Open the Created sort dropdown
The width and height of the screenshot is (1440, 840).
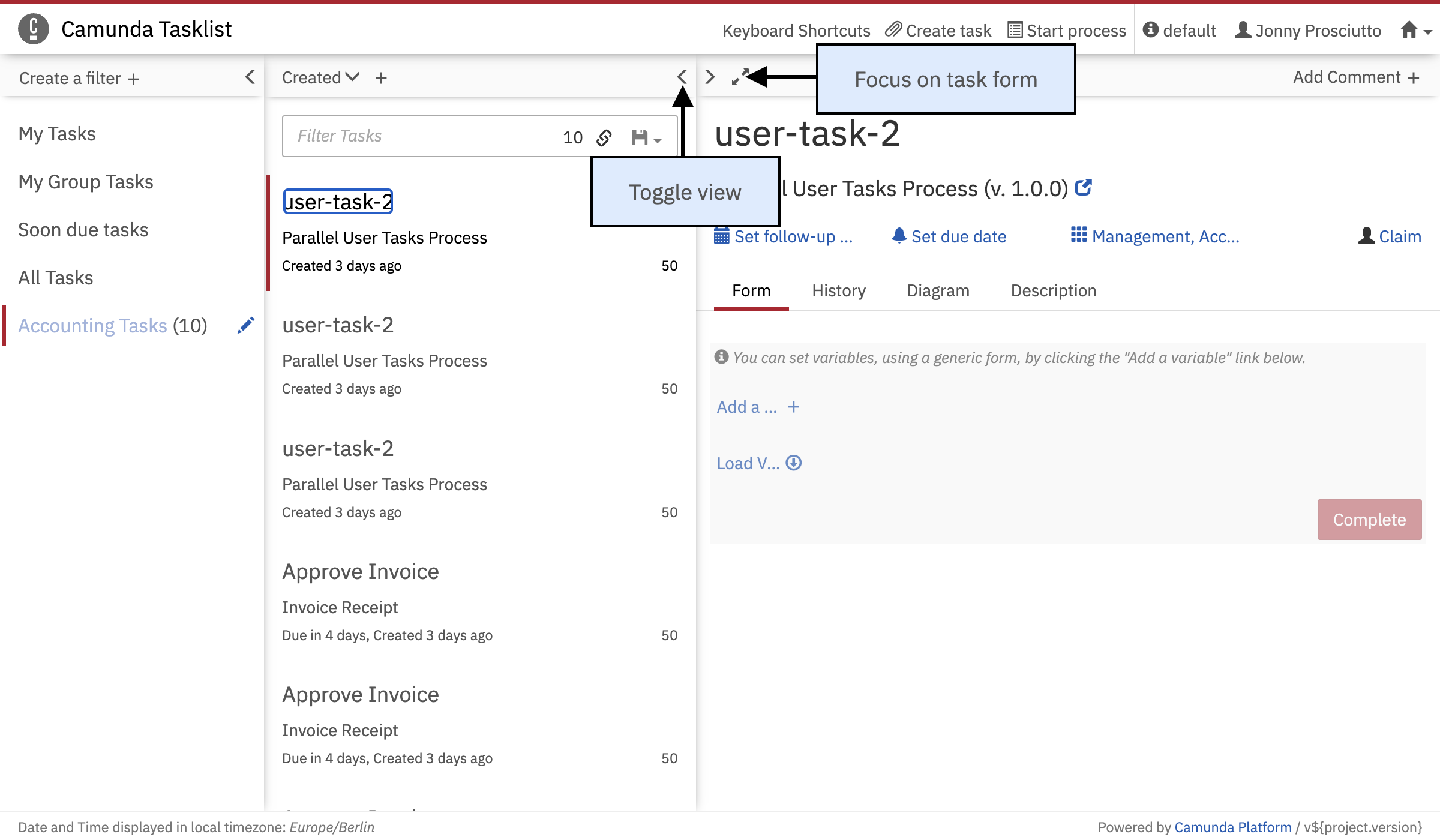(x=320, y=77)
